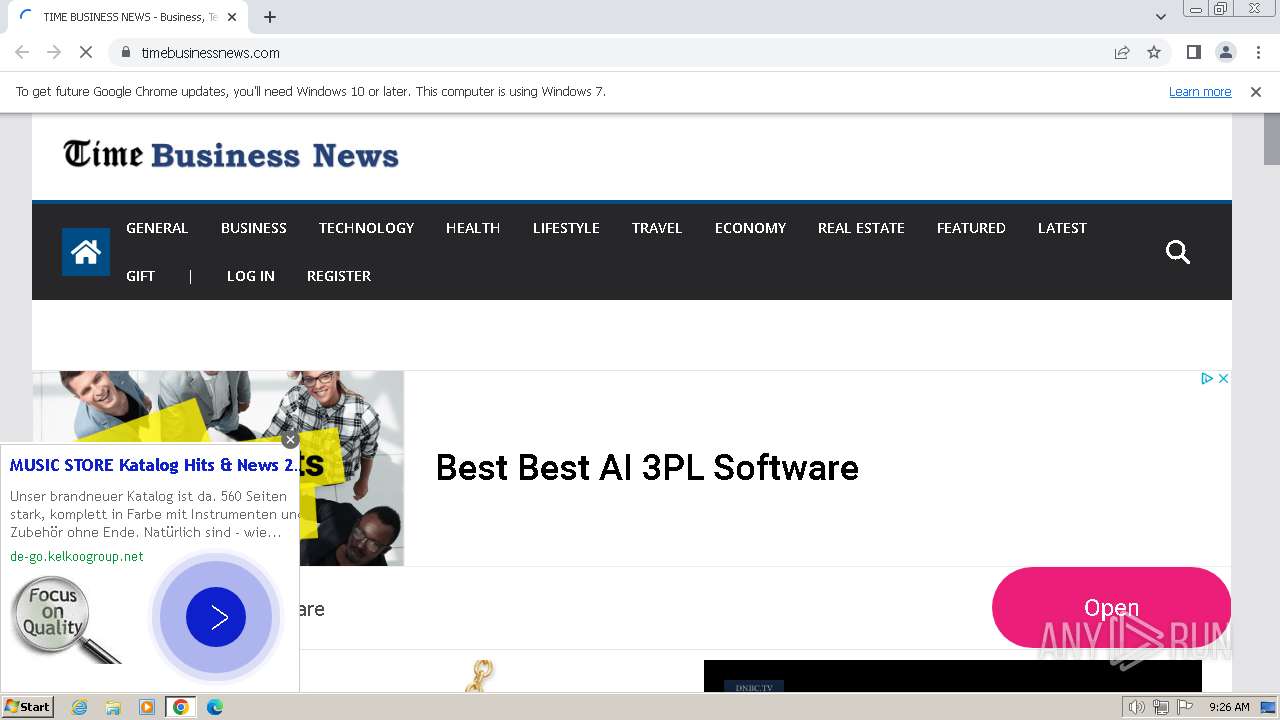This screenshot has width=1280, height=720.
Task: Click the REGISTER link
Action: pyautogui.click(x=339, y=276)
